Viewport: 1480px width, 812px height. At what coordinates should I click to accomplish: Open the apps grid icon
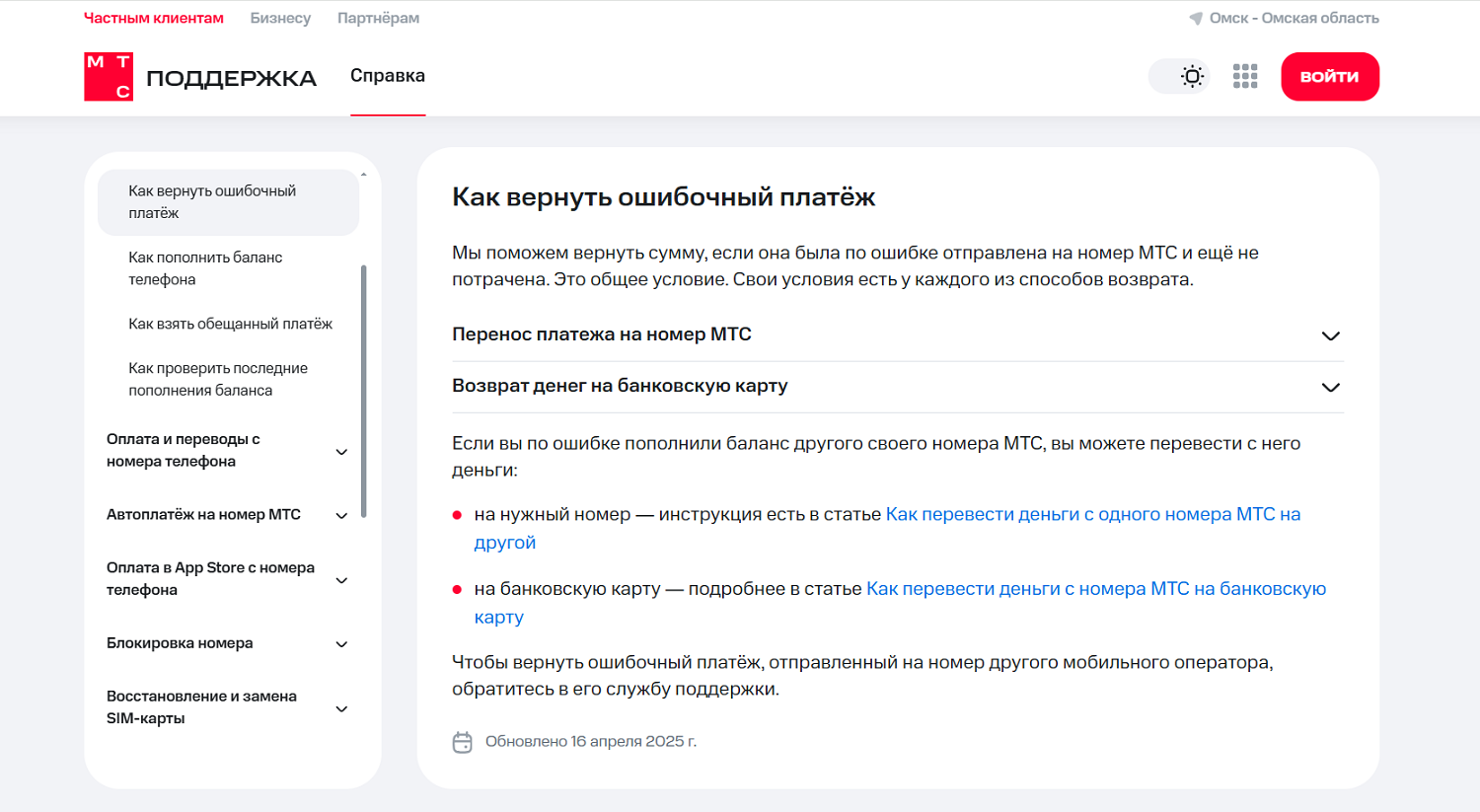[x=1245, y=77]
